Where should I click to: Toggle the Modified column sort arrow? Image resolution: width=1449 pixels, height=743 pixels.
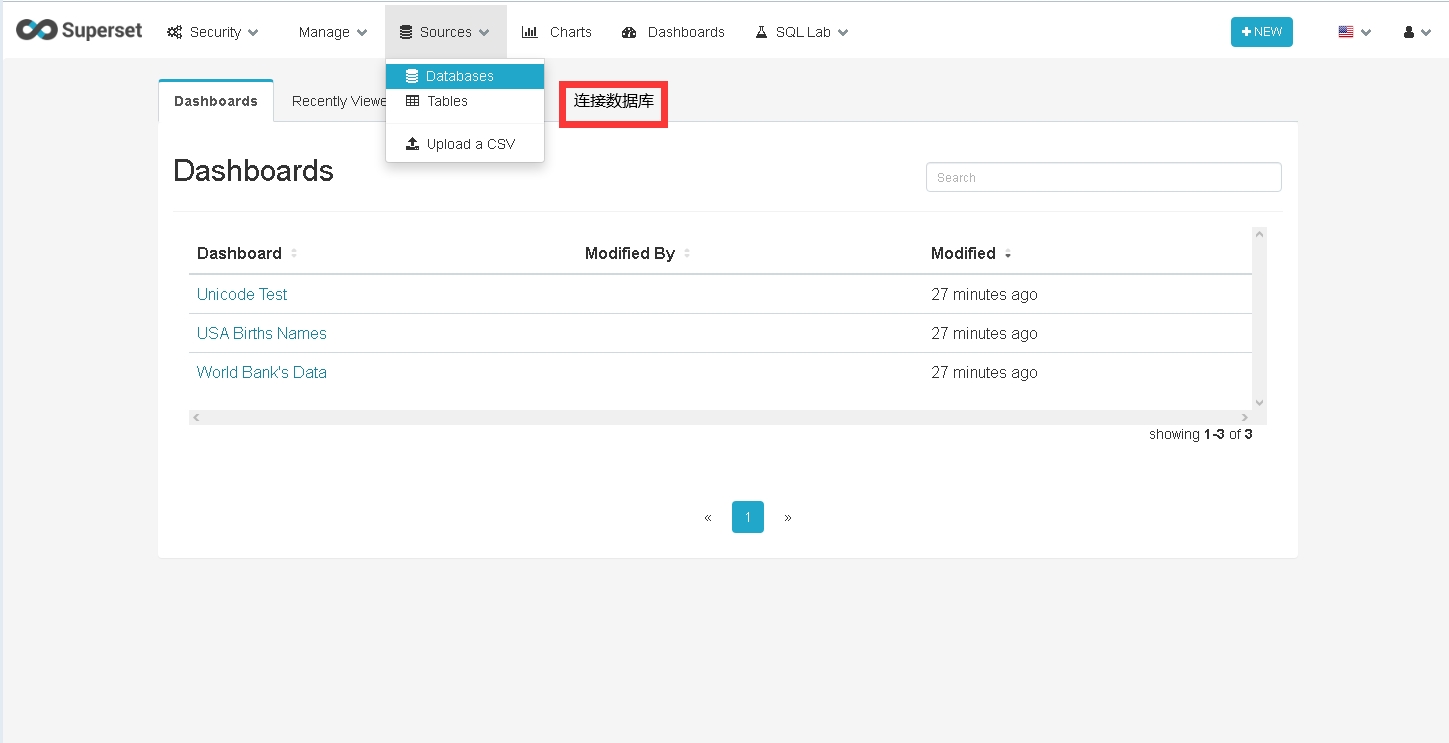(x=1008, y=255)
